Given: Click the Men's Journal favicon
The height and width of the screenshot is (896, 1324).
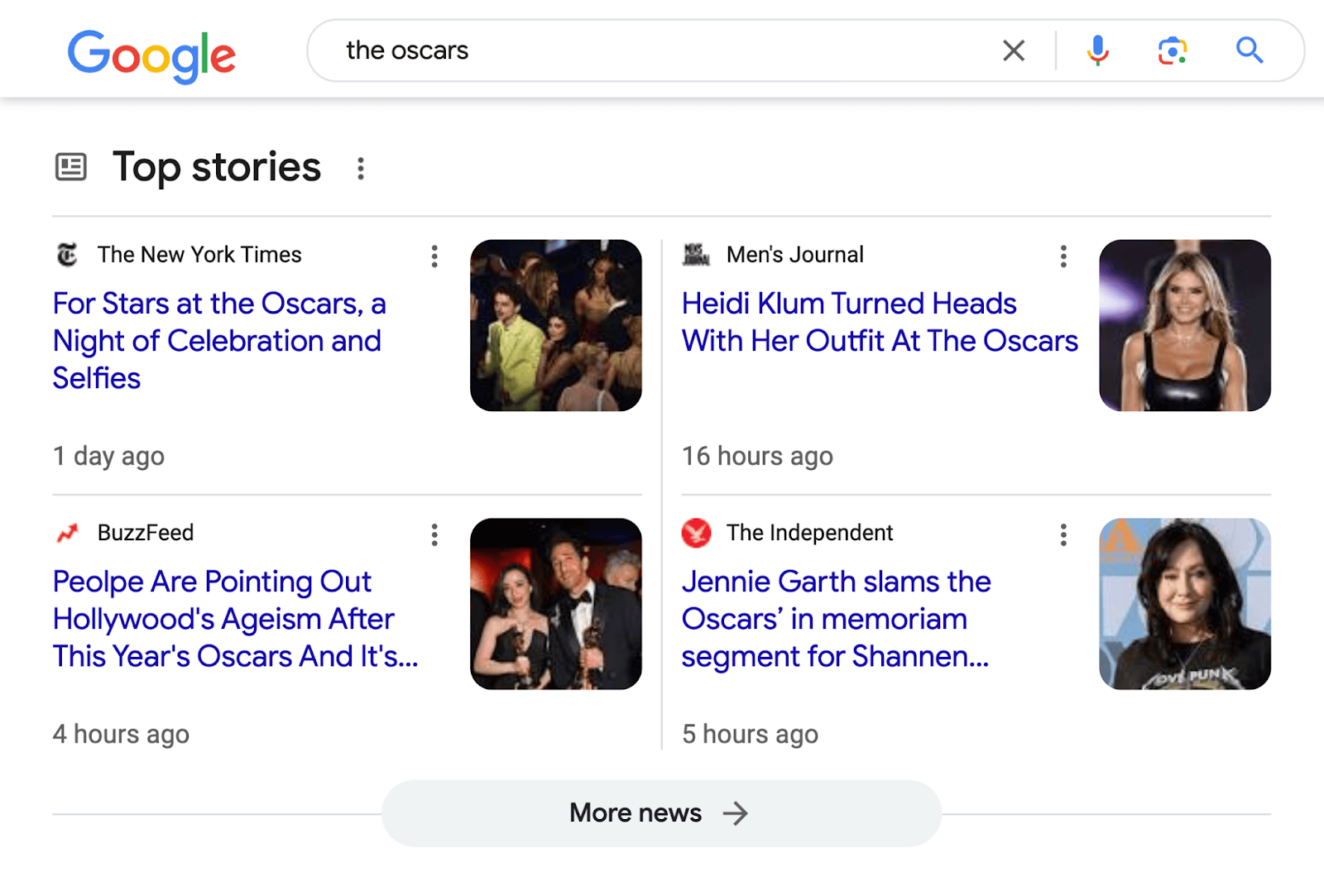Looking at the screenshot, I should (698, 255).
